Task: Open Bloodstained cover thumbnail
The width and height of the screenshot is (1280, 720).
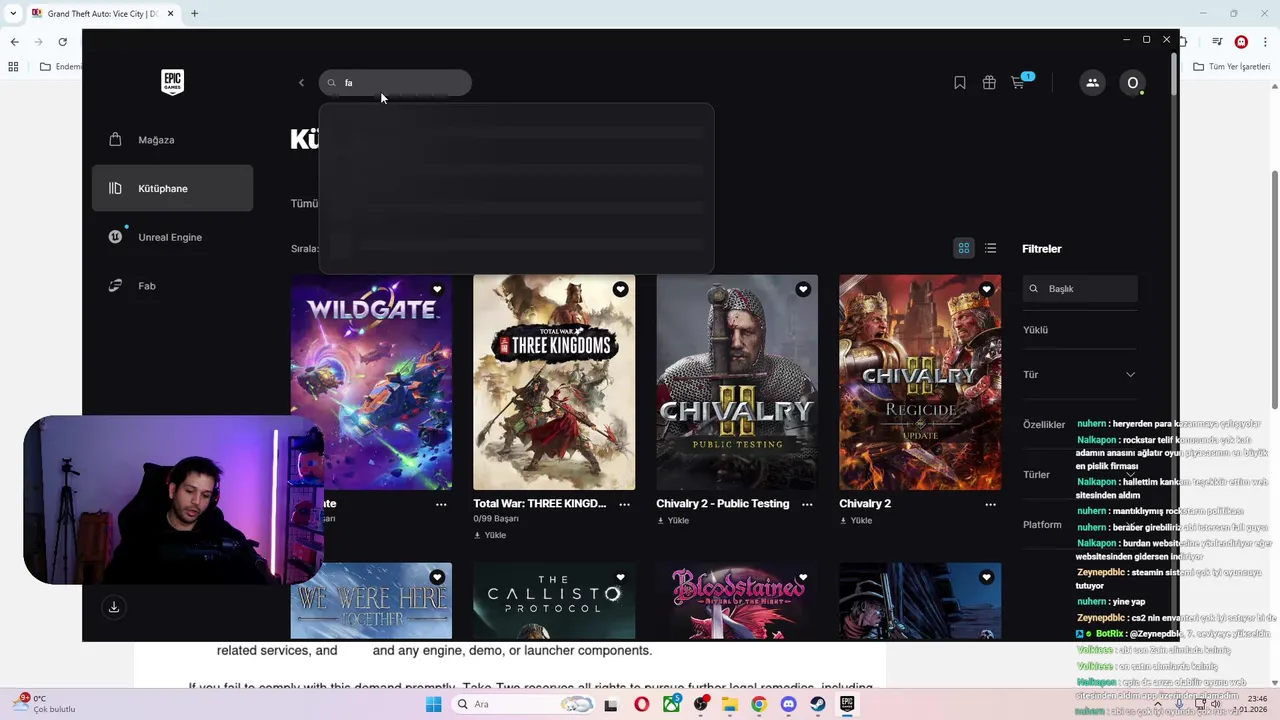Action: (x=737, y=601)
